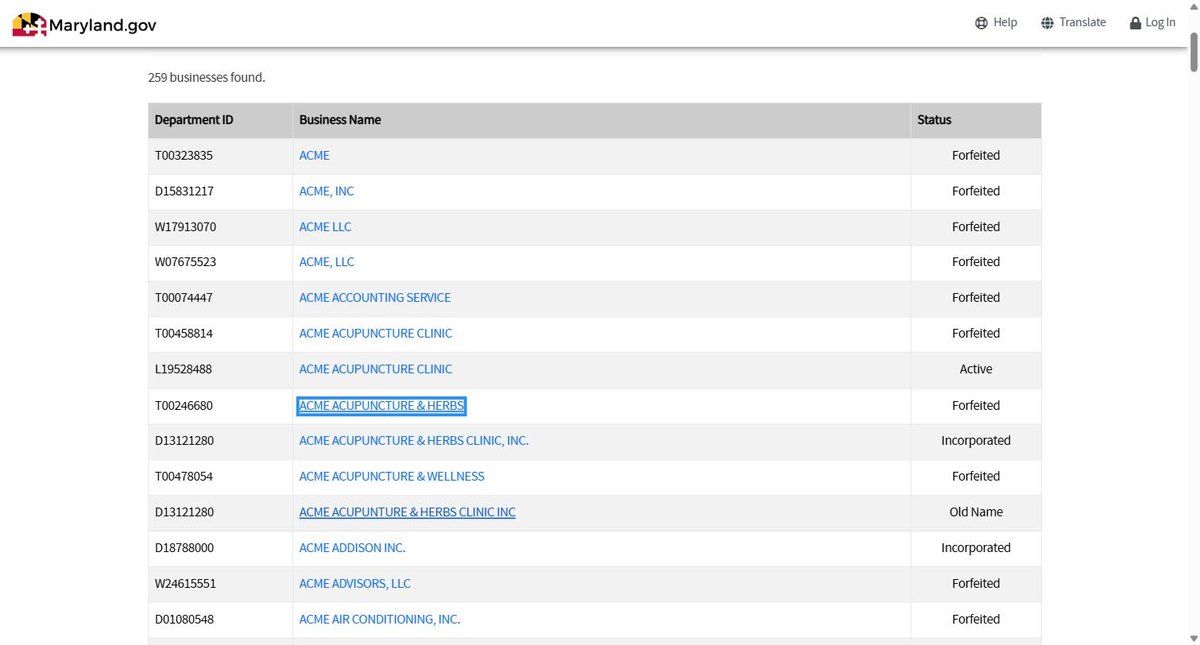Open the ACME business link for T00323835

(314, 155)
